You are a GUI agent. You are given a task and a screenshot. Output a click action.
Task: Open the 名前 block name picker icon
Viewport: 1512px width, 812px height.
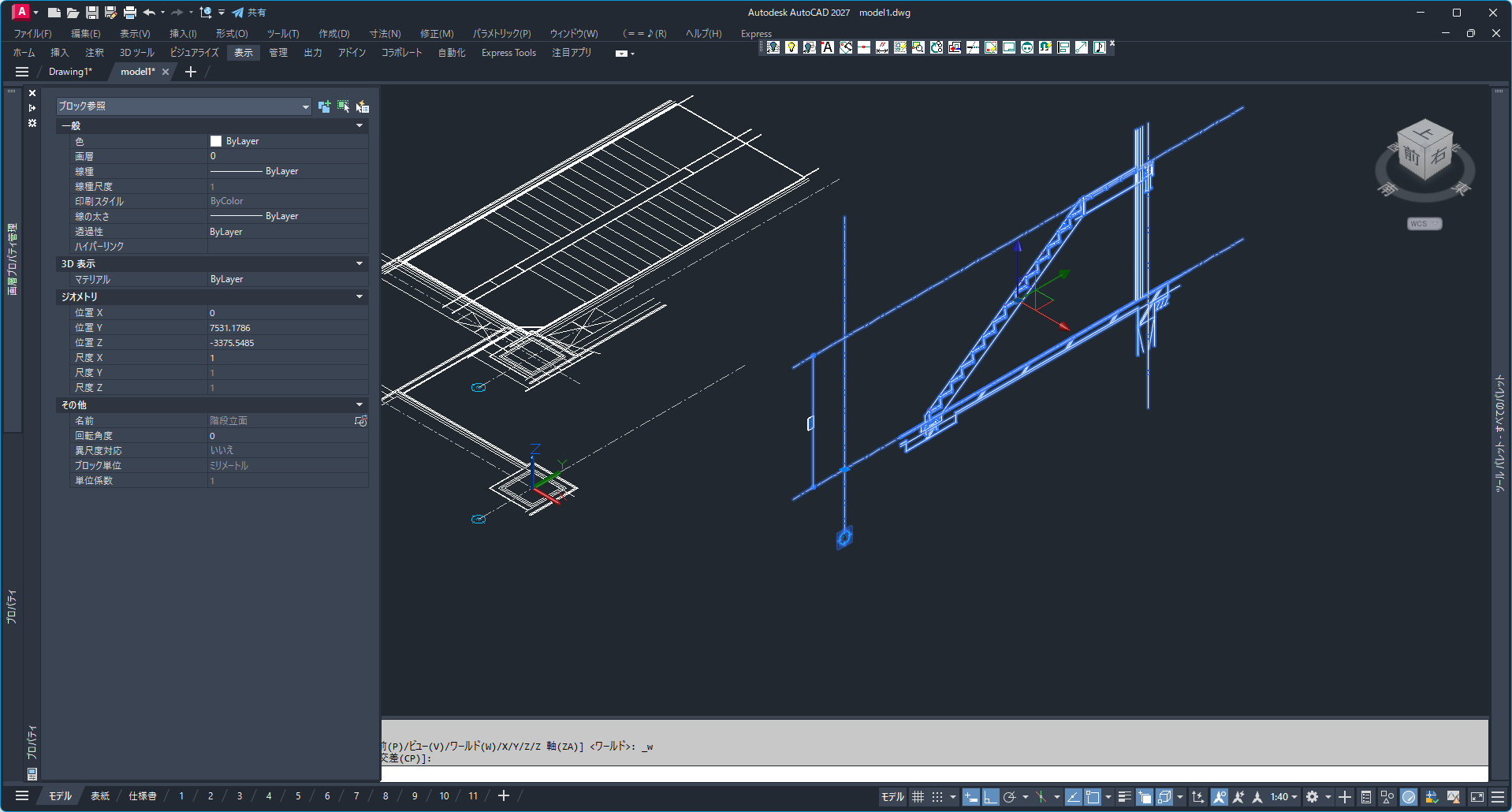tap(360, 421)
